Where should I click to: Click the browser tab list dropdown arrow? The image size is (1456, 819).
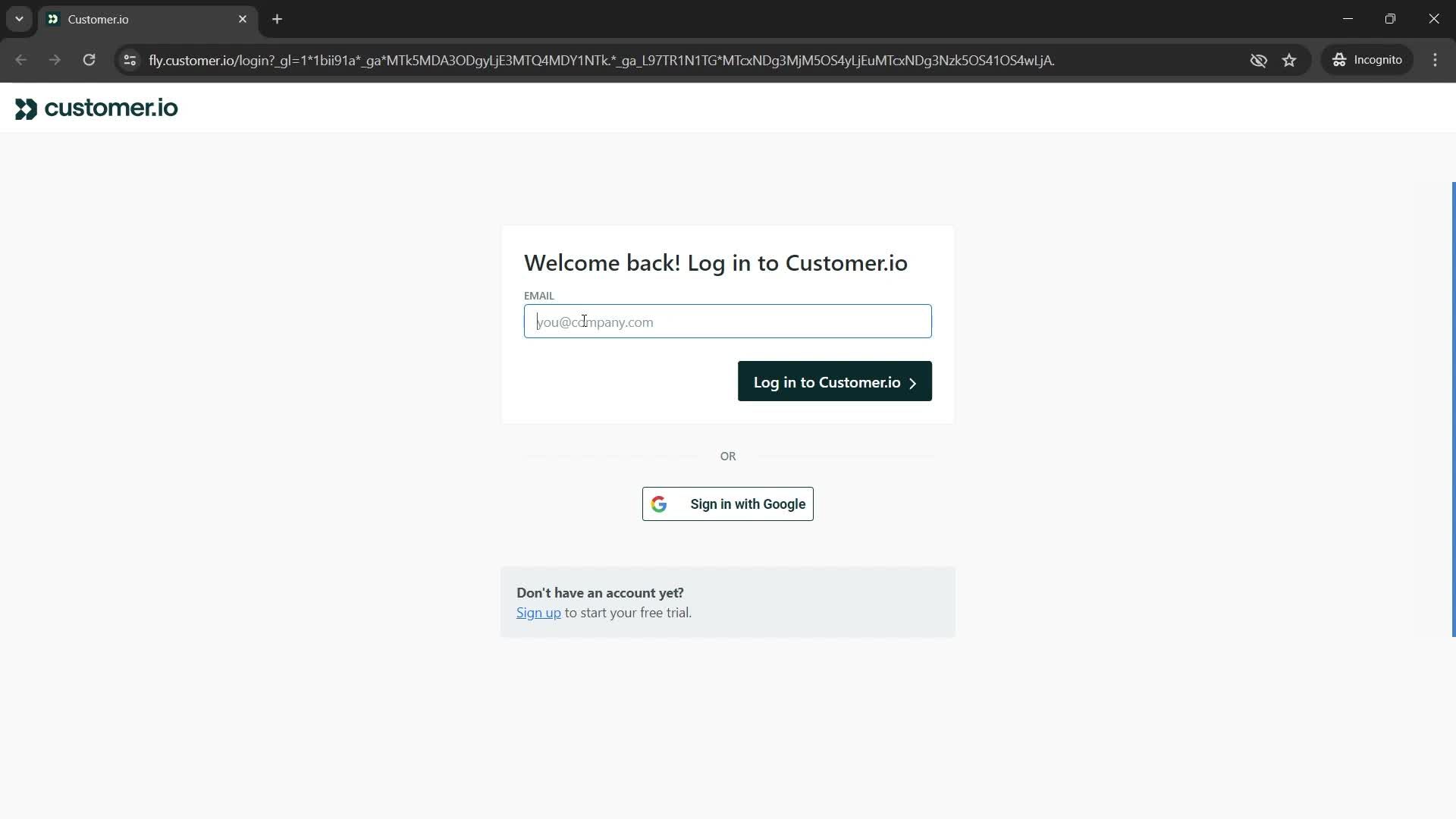pos(18,18)
